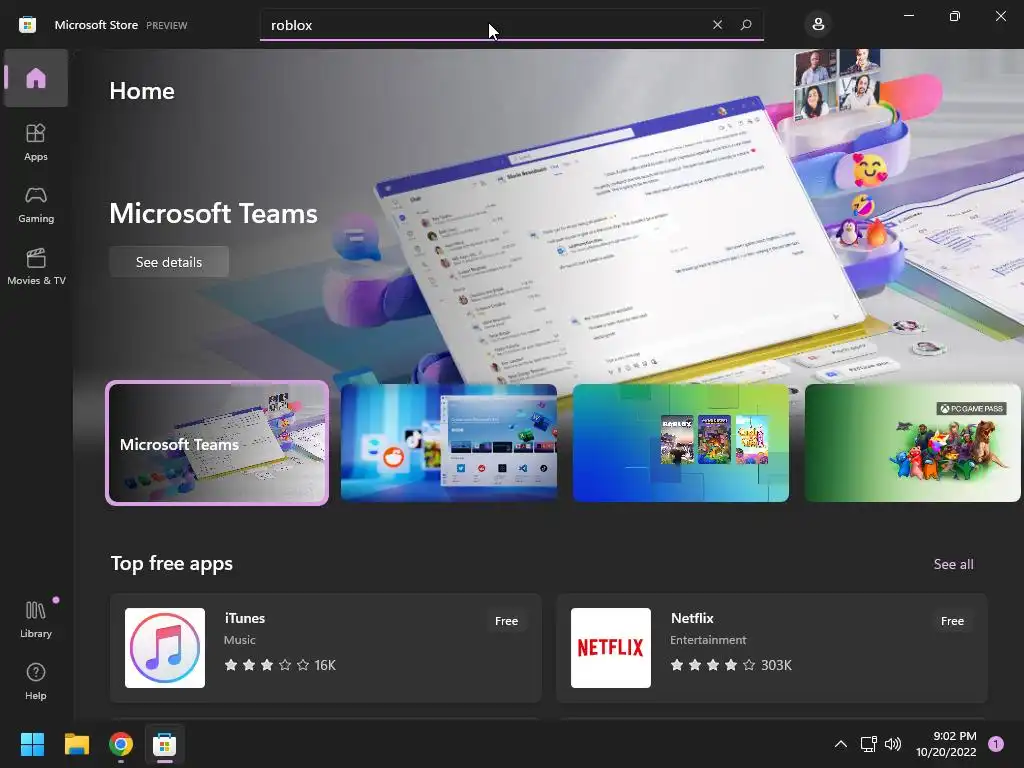Click Netflix 303K star rating
Viewport: 1024px width, 768px height.
[x=731, y=665]
